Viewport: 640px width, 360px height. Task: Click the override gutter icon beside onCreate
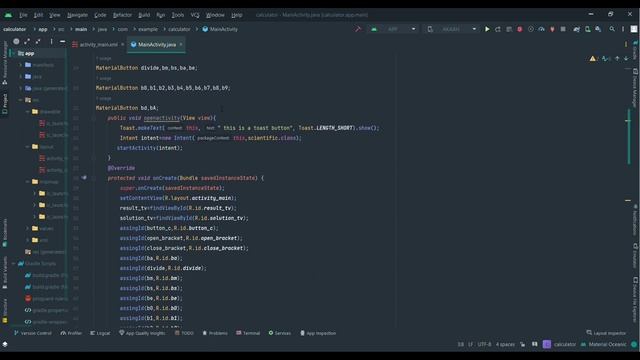(84, 178)
